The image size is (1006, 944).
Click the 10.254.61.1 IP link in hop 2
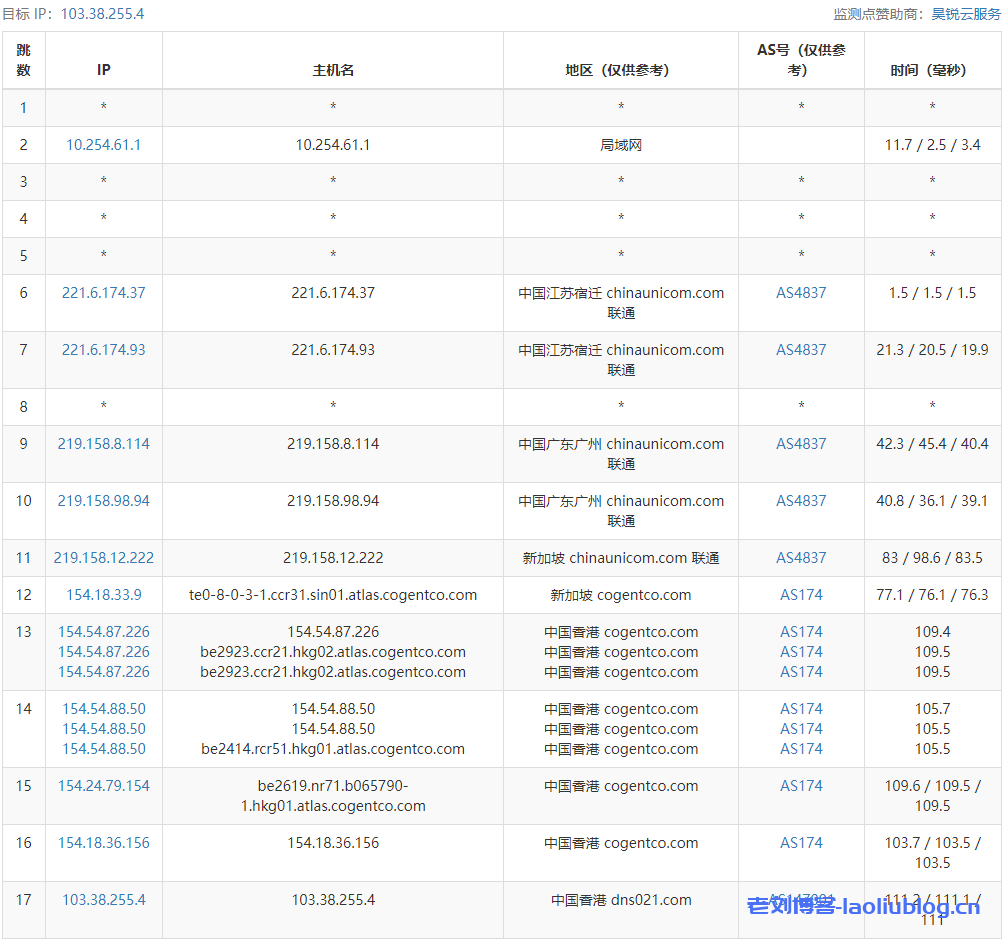104,145
